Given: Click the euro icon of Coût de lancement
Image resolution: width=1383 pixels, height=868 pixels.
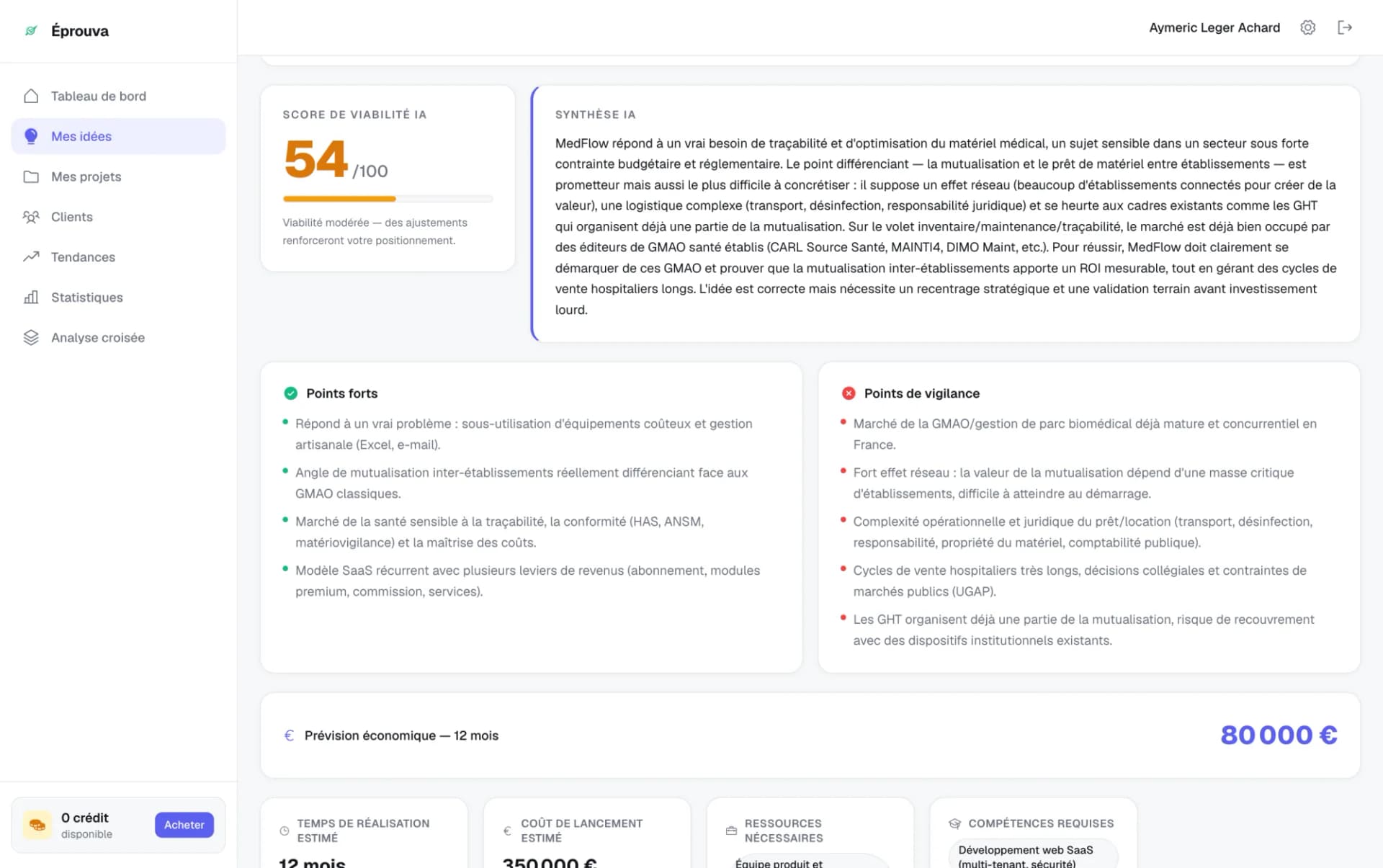Looking at the screenshot, I should (507, 831).
